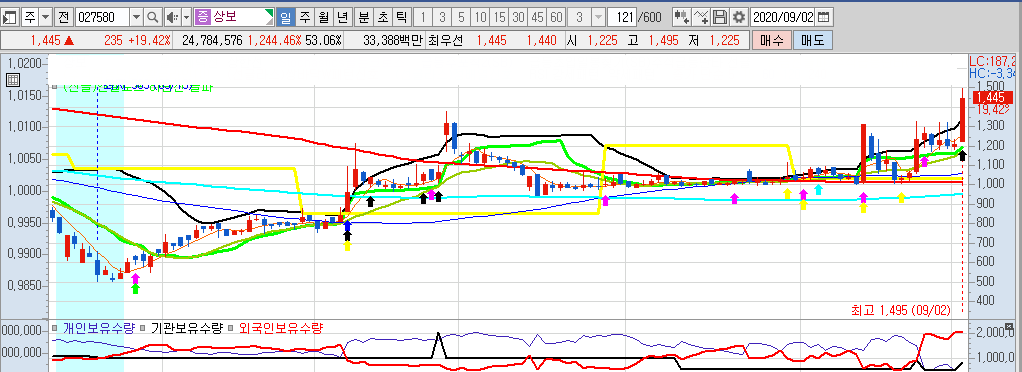
Task: Click the save chart floppy disk icon
Action: pyautogui.click(x=720, y=16)
